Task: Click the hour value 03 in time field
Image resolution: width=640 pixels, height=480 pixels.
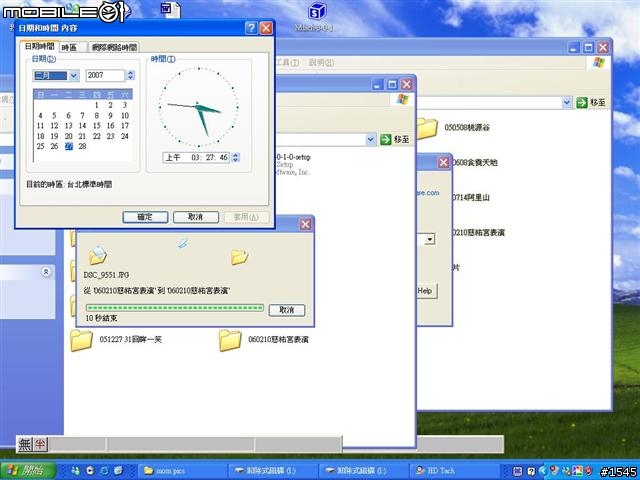Action: pos(196,158)
